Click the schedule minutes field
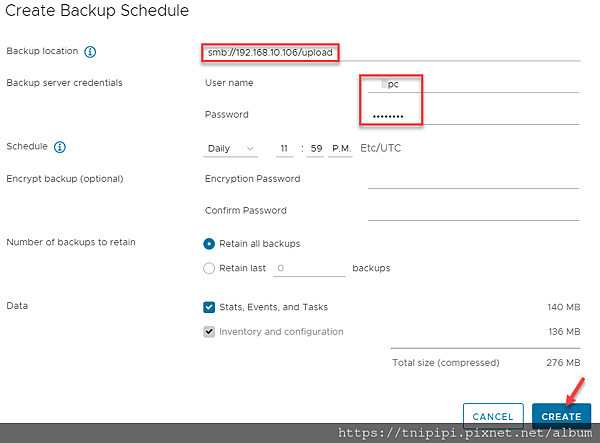The height and width of the screenshot is (443, 600). 315,149
